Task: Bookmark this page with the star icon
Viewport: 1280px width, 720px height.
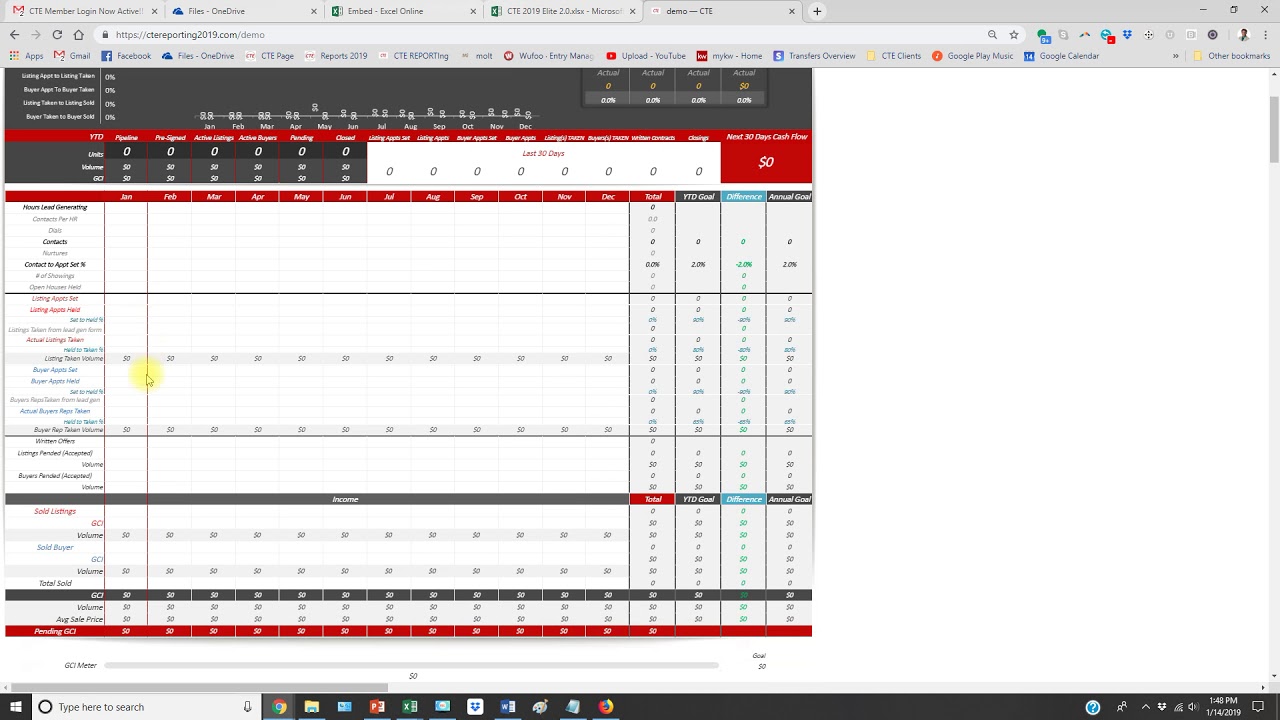Action: tap(1014, 34)
